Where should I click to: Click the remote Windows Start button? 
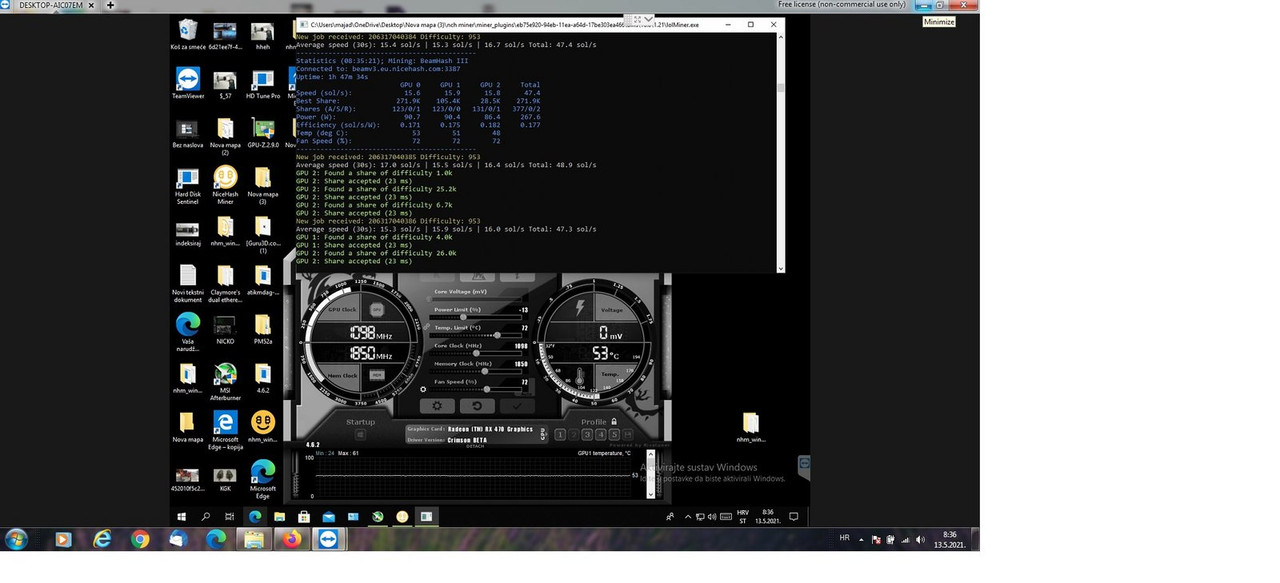[182, 517]
